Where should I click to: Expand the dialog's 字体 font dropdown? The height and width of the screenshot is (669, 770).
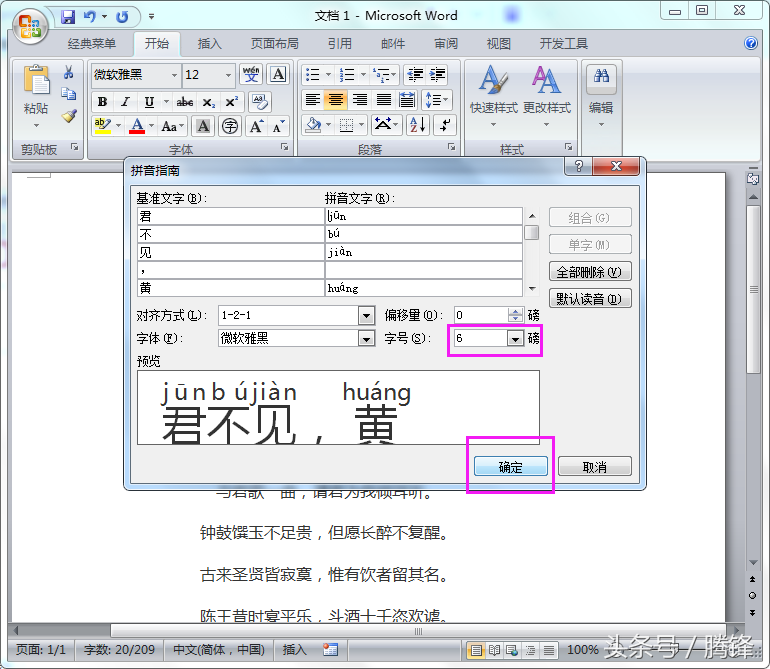pos(366,338)
